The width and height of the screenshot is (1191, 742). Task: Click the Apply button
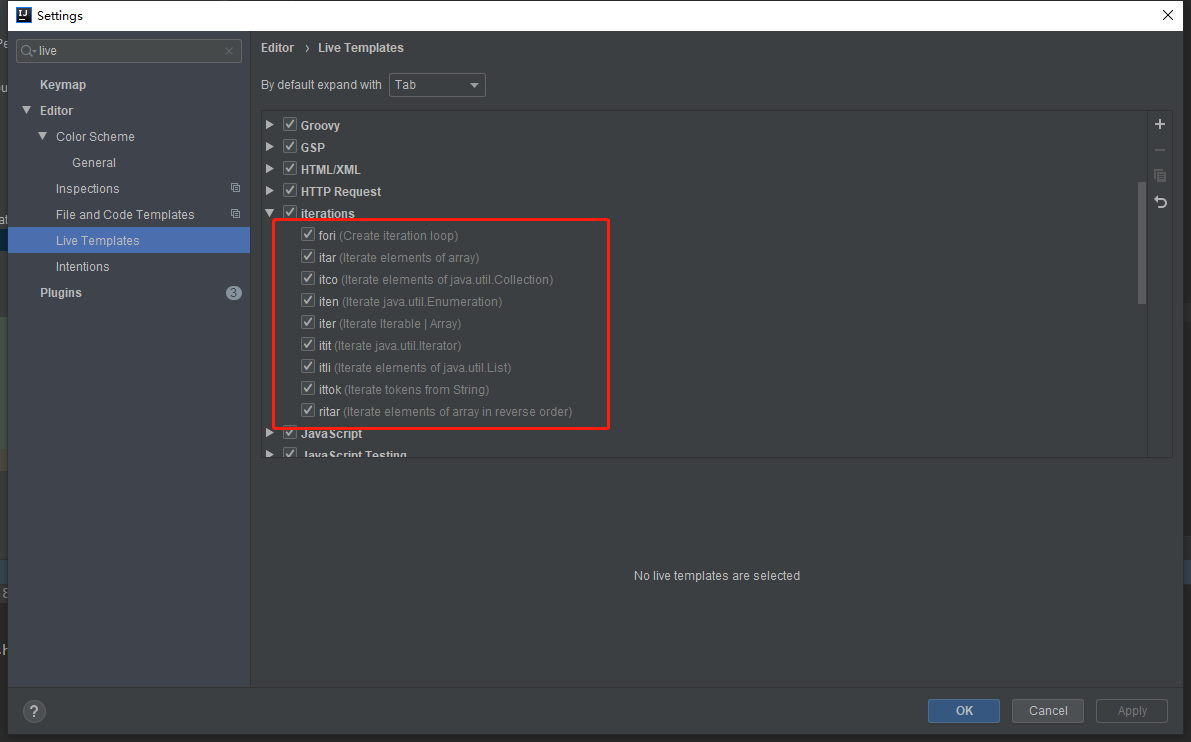click(x=1132, y=711)
